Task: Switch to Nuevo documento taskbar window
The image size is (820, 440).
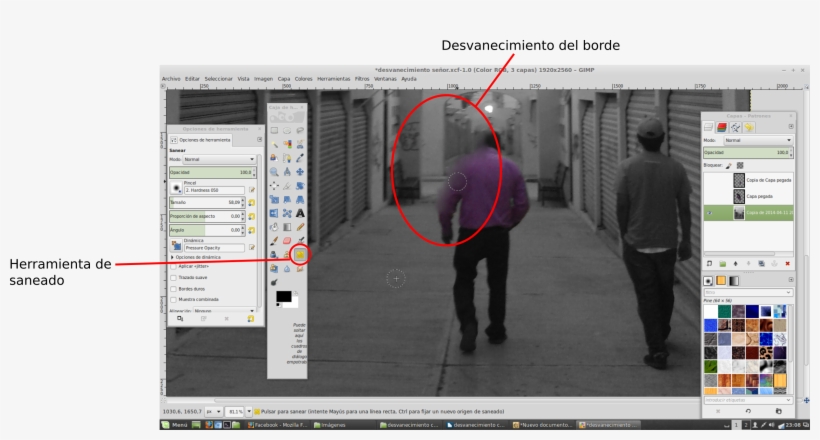Action: pos(543,425)
